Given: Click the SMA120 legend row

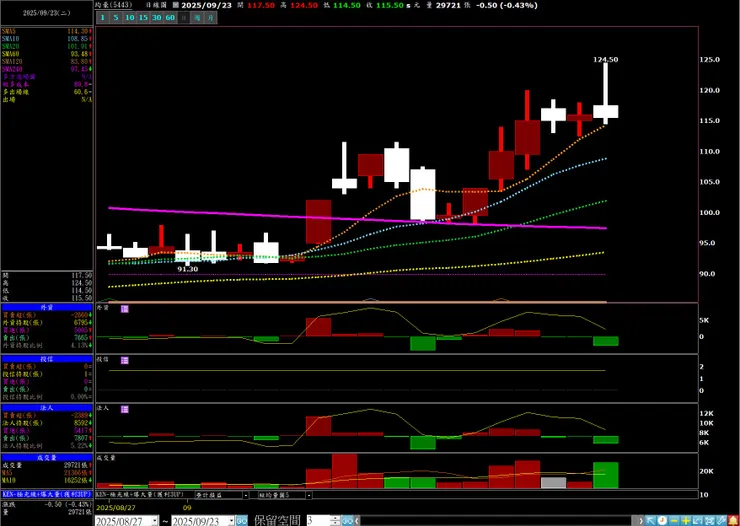Looking at the screenshot, I should (x=47, y=61).
